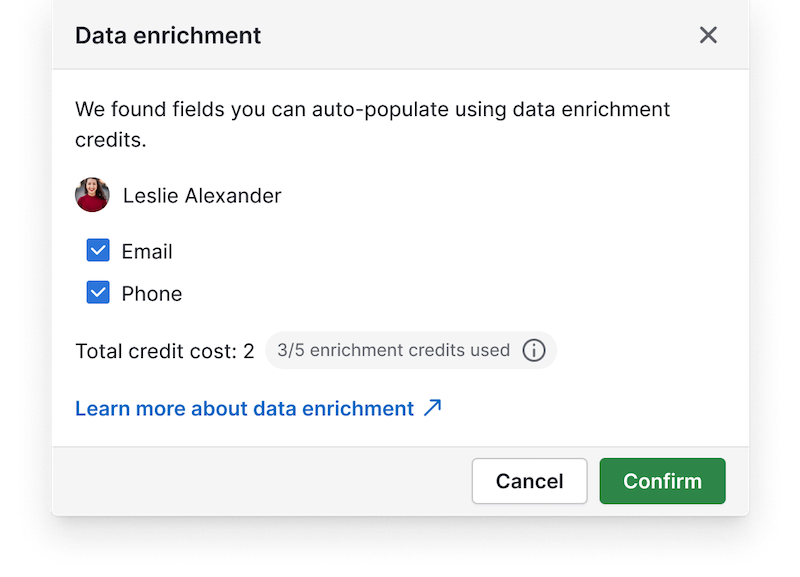This screenshot has height=577, width=800.
Task: Confirm the data enrichment
Action: (x=662, y=481)
